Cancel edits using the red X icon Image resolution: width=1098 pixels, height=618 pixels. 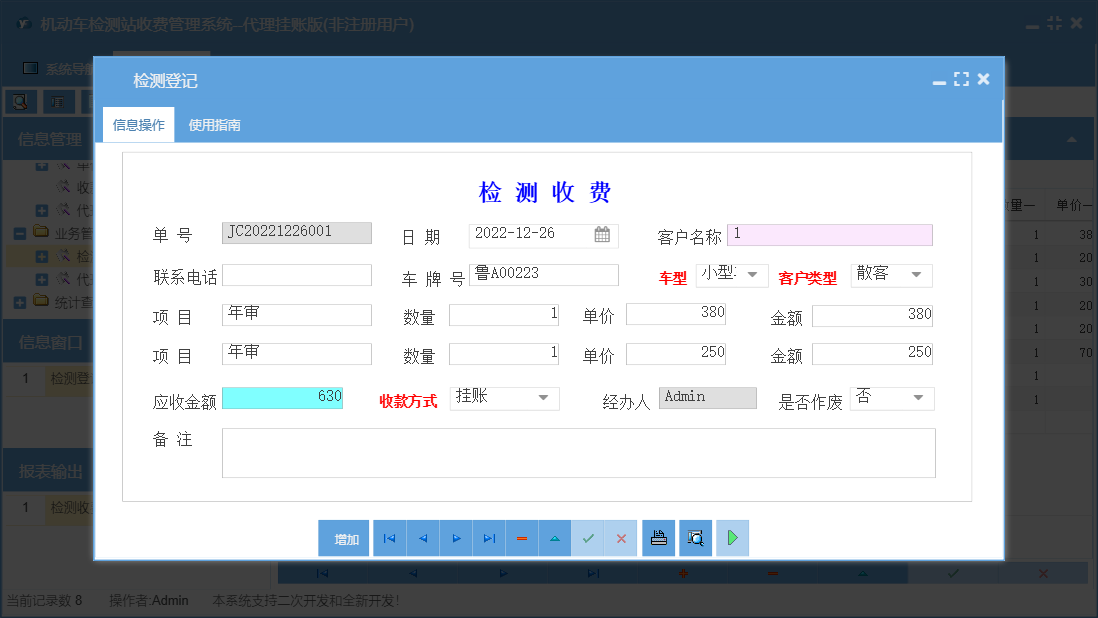point(621,538)
